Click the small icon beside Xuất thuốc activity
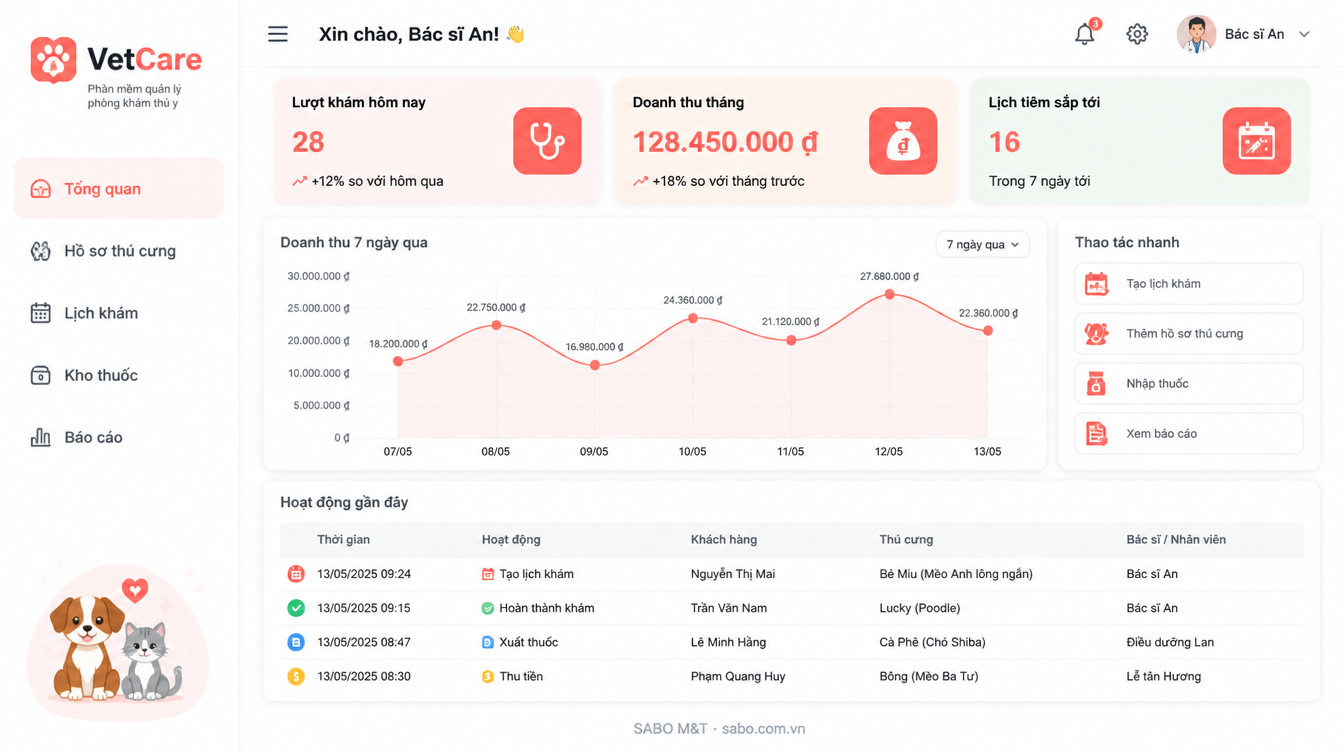This screenshot has width=1344, height=752. (x=488, y=642)
